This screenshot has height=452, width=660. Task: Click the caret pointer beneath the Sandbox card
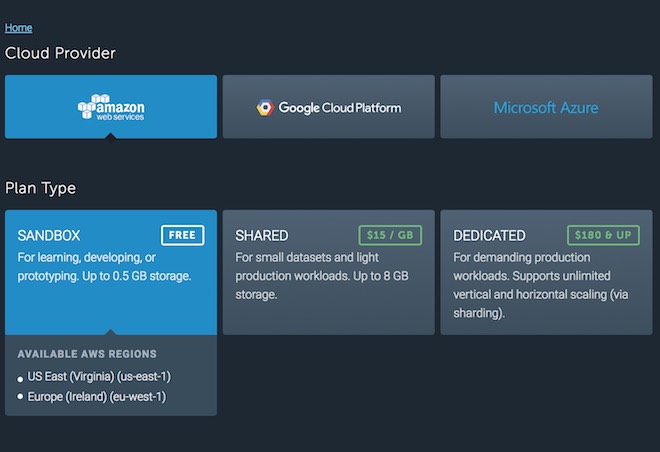click(x=111, y=332)
